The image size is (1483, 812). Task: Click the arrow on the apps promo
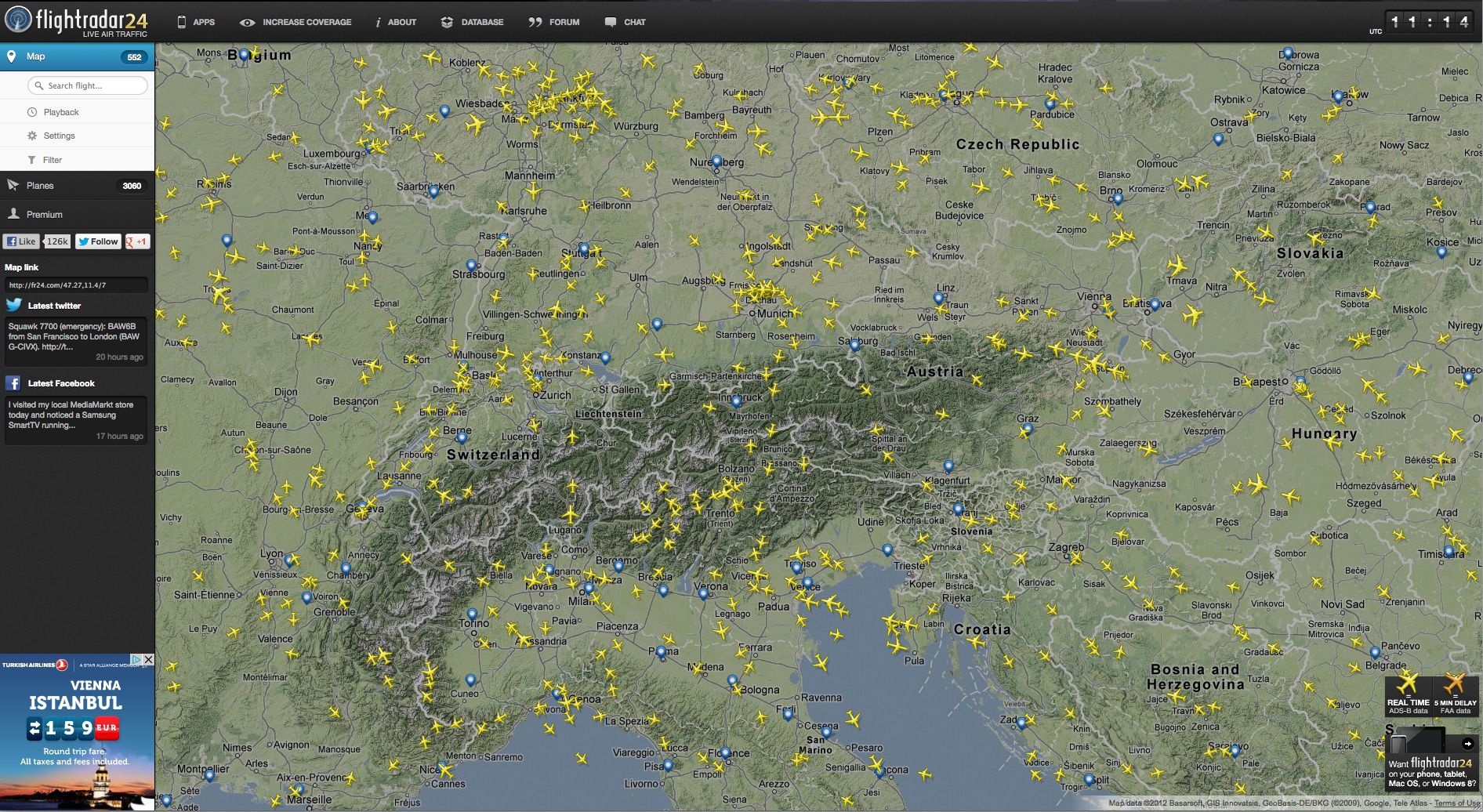(x=1468, y=744)
